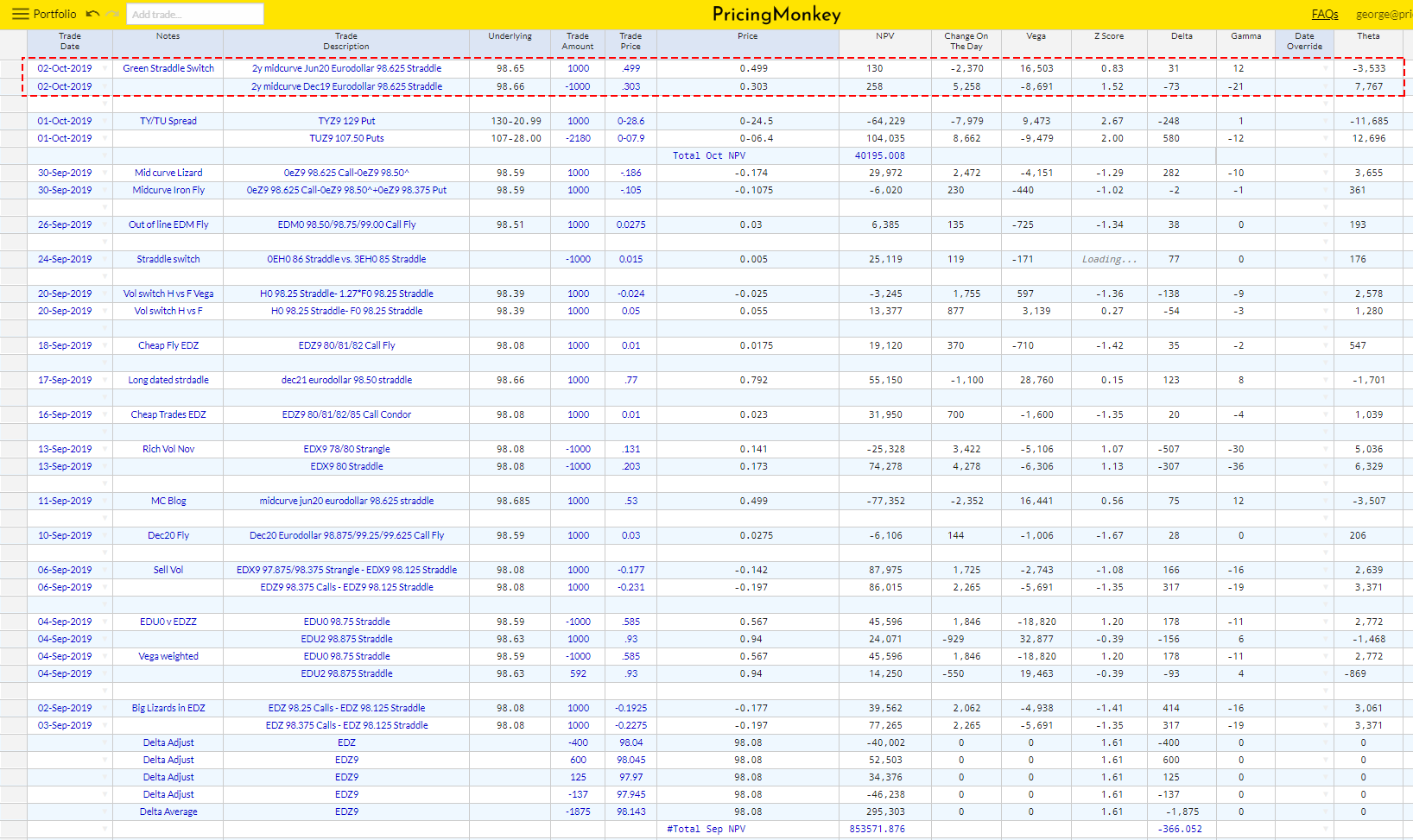
Task: Click the george@ account email
Action: tap(1384, 14)
